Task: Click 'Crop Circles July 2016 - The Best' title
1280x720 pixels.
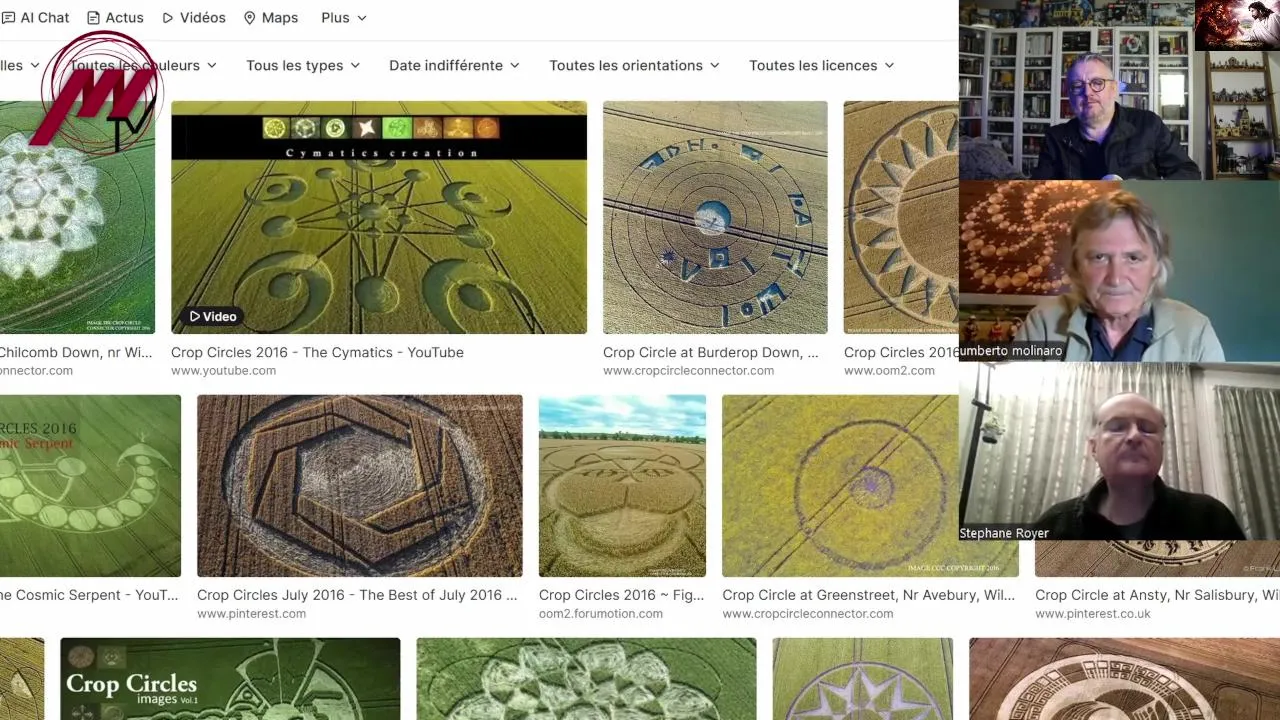Action: pos(357,595)
